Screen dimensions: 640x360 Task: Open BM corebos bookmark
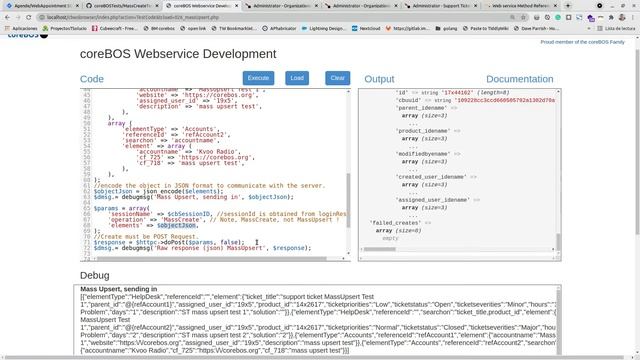coord(159,29)
